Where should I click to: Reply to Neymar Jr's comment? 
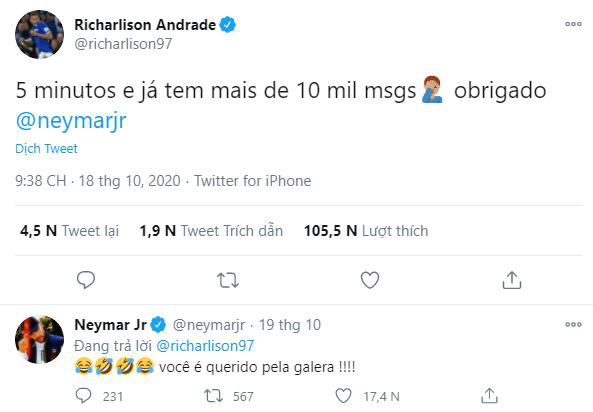point(84,396)
